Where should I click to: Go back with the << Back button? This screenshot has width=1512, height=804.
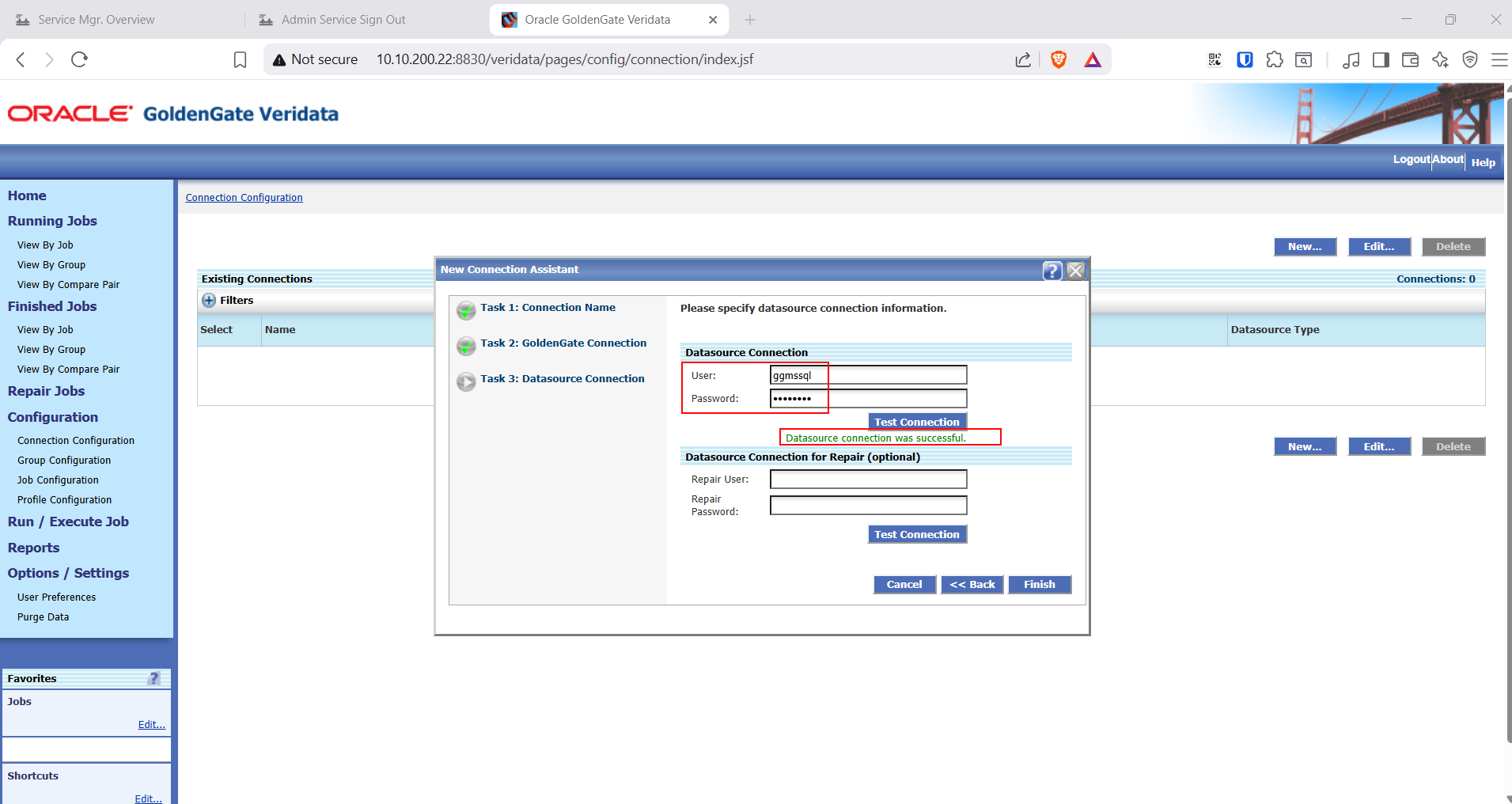click(972, 584)
